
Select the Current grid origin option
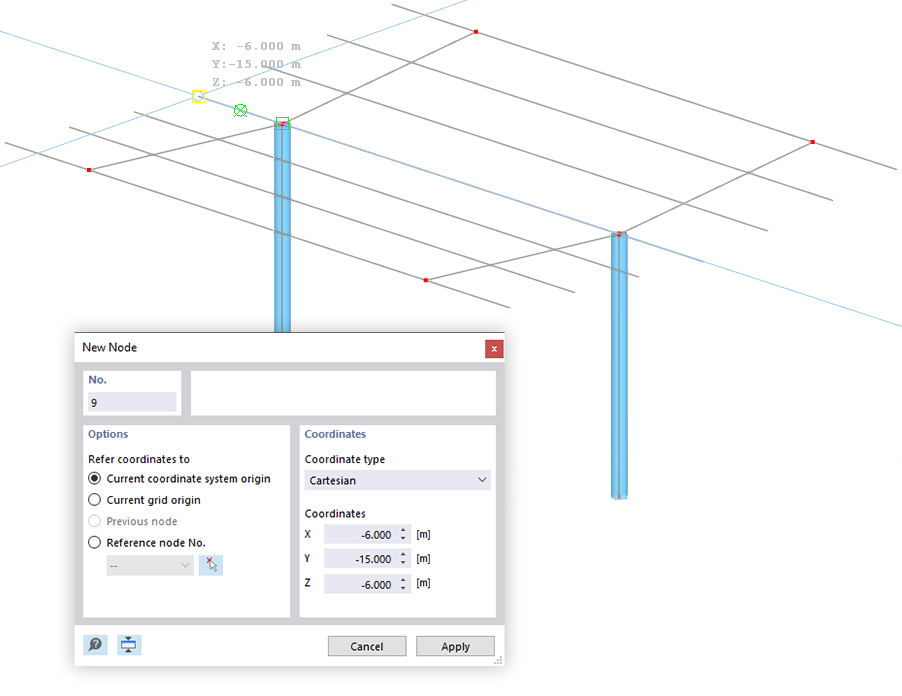(94, 499)
